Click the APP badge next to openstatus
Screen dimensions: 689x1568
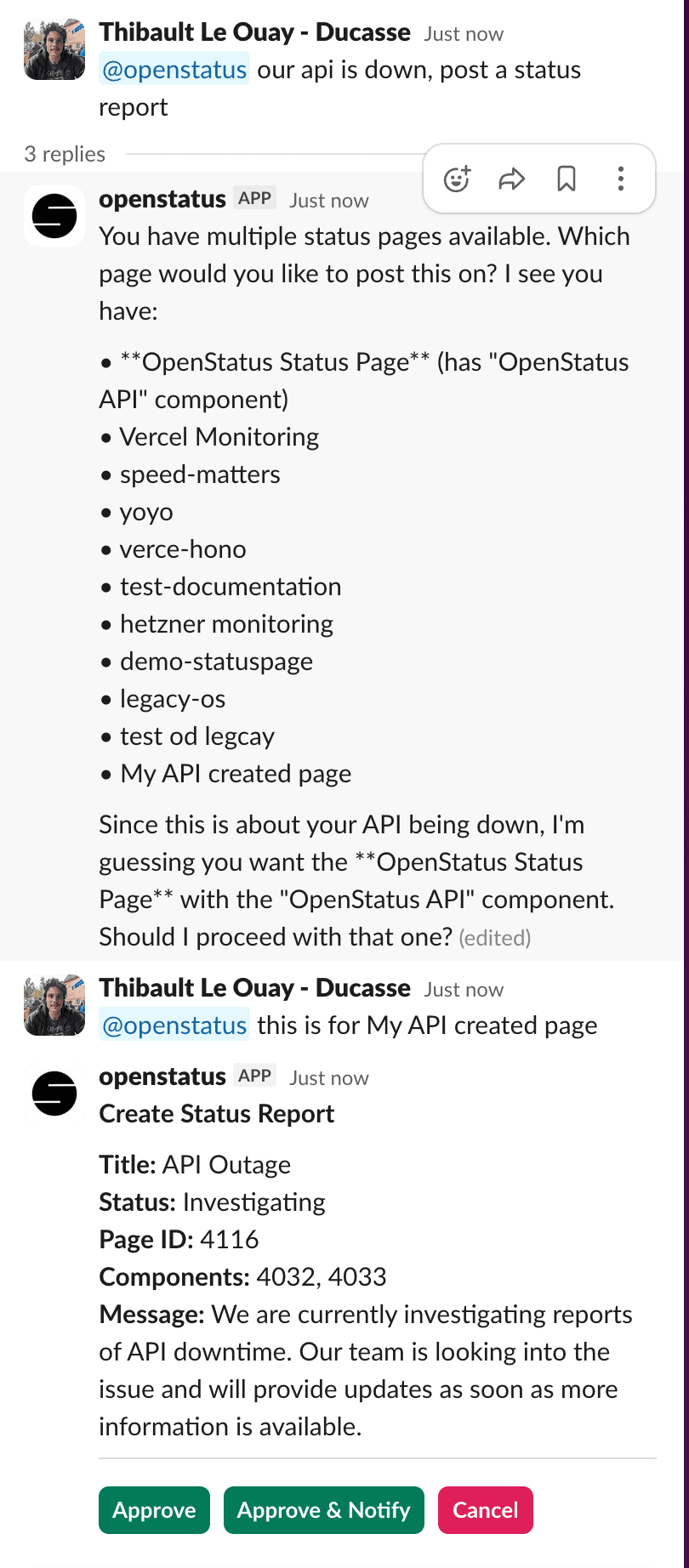pos(253,197)
